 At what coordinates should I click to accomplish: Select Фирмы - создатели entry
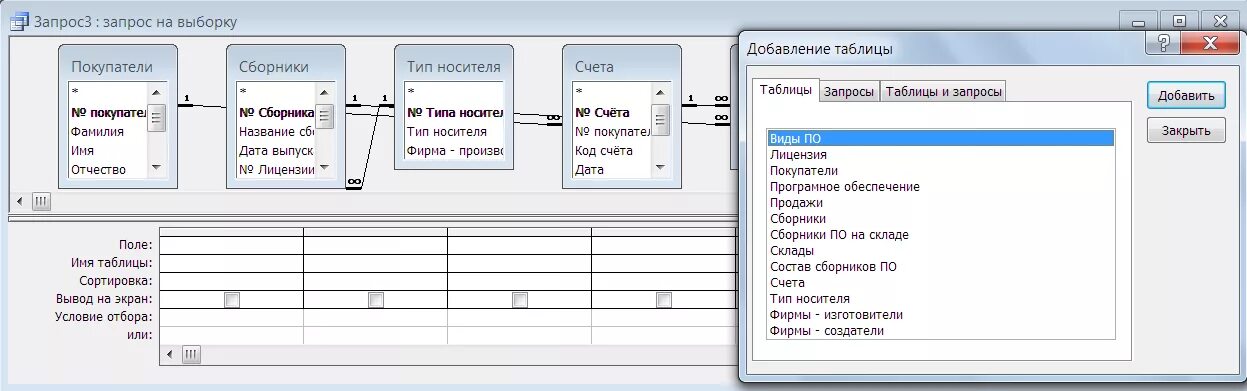pos(940,331)
